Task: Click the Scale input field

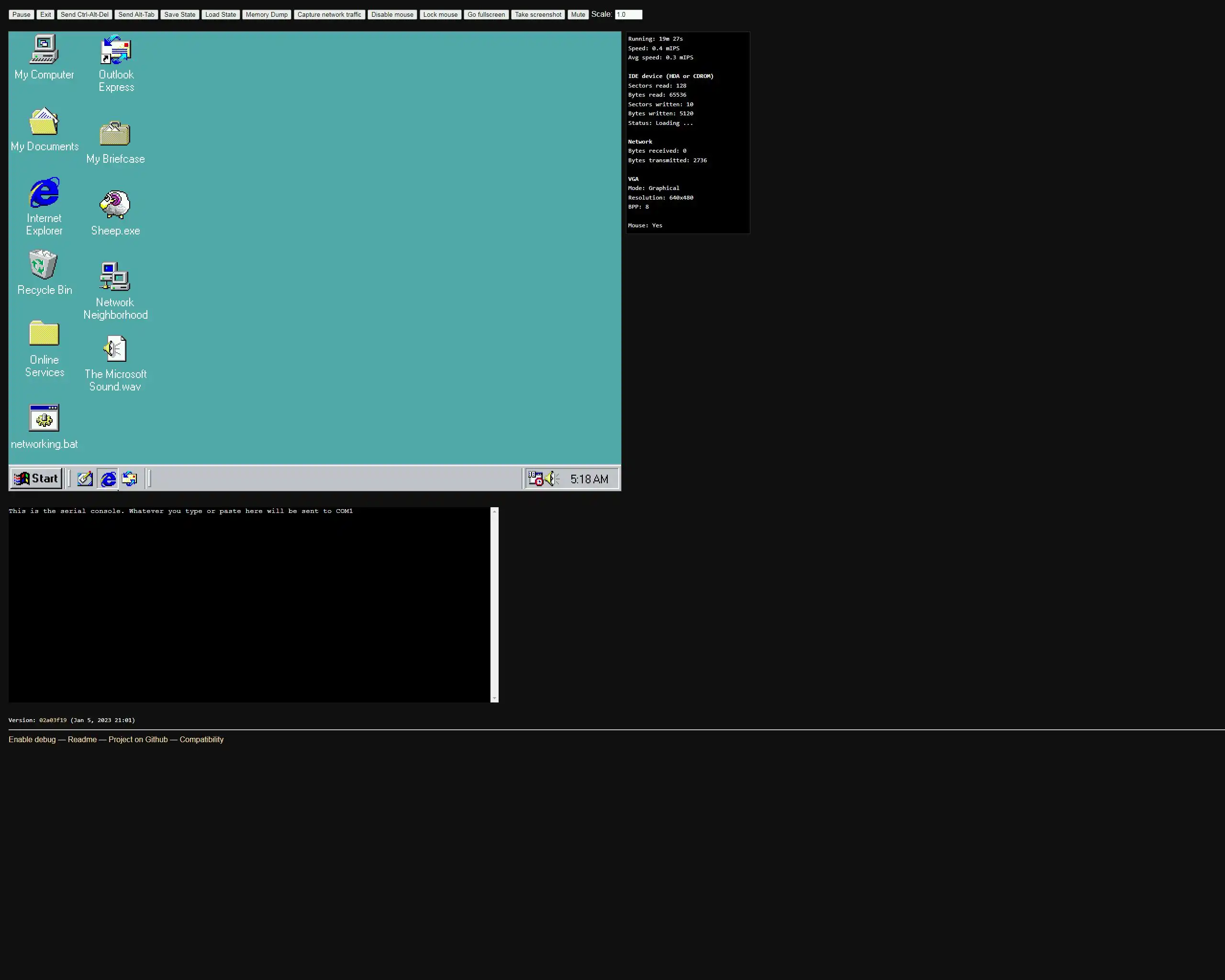Action: point(628,15)
